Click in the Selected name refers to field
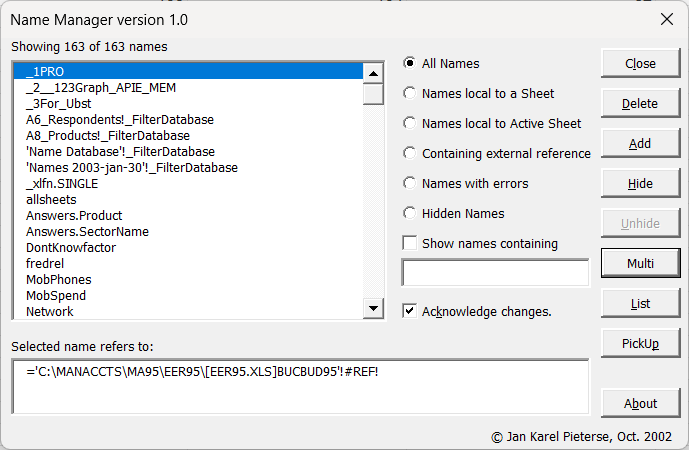 coord(301,387)
